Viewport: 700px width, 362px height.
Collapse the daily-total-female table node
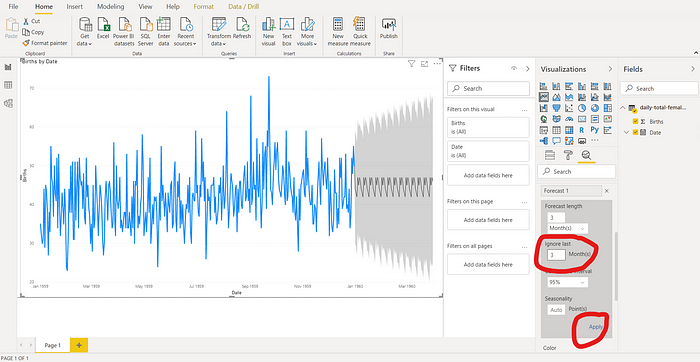coord(623,108)
